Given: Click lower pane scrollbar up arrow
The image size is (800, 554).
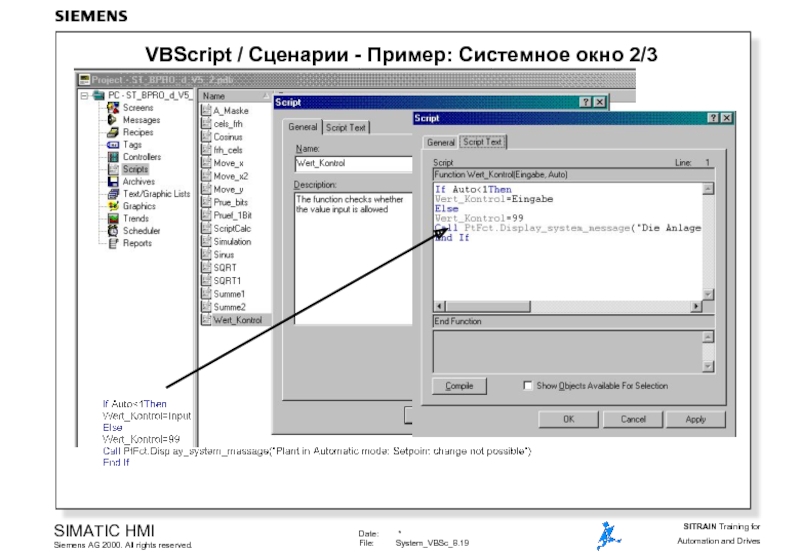Looking at the screenshot, I should 708,337.
